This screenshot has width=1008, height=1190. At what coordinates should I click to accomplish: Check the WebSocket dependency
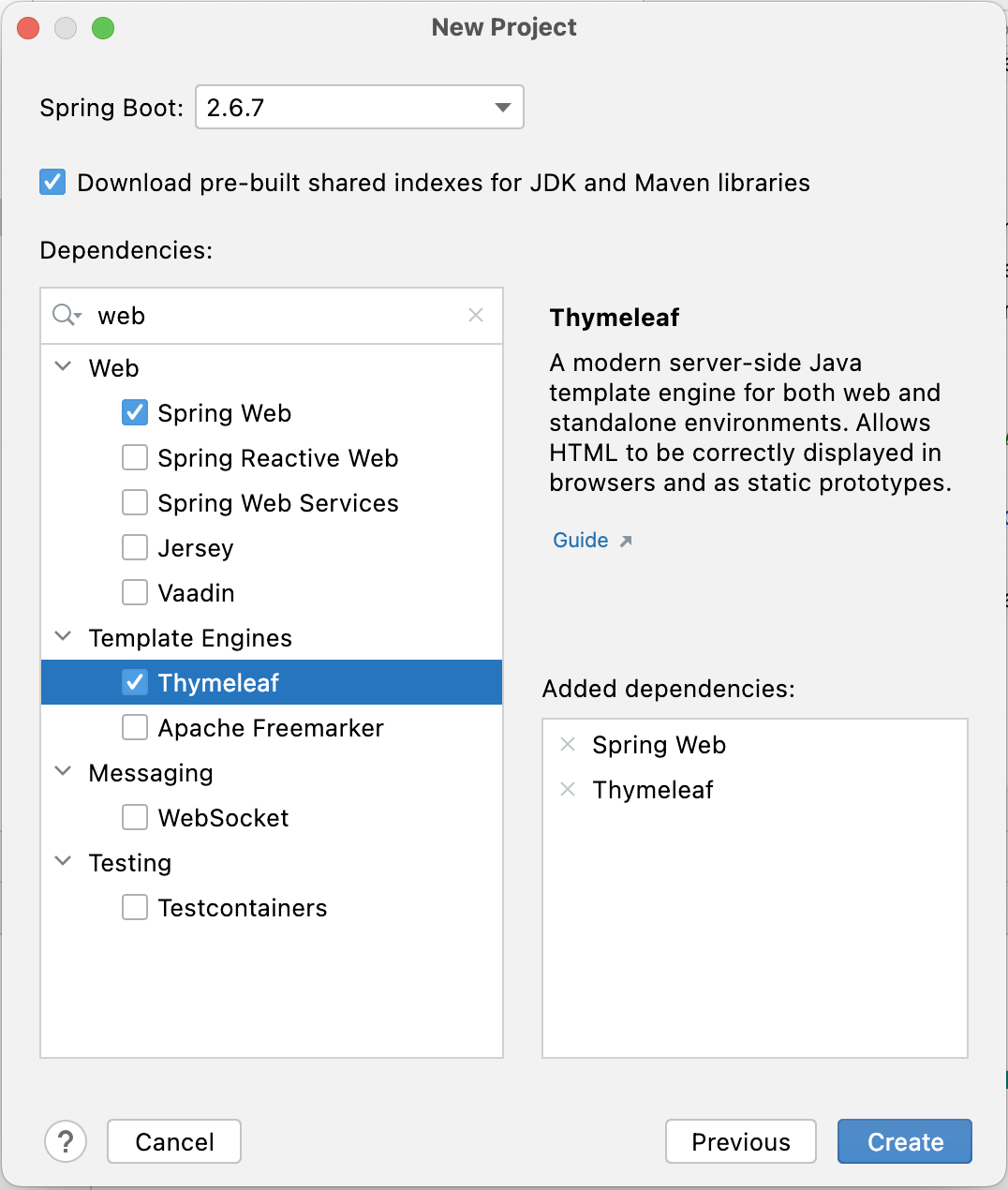(135, 817)
